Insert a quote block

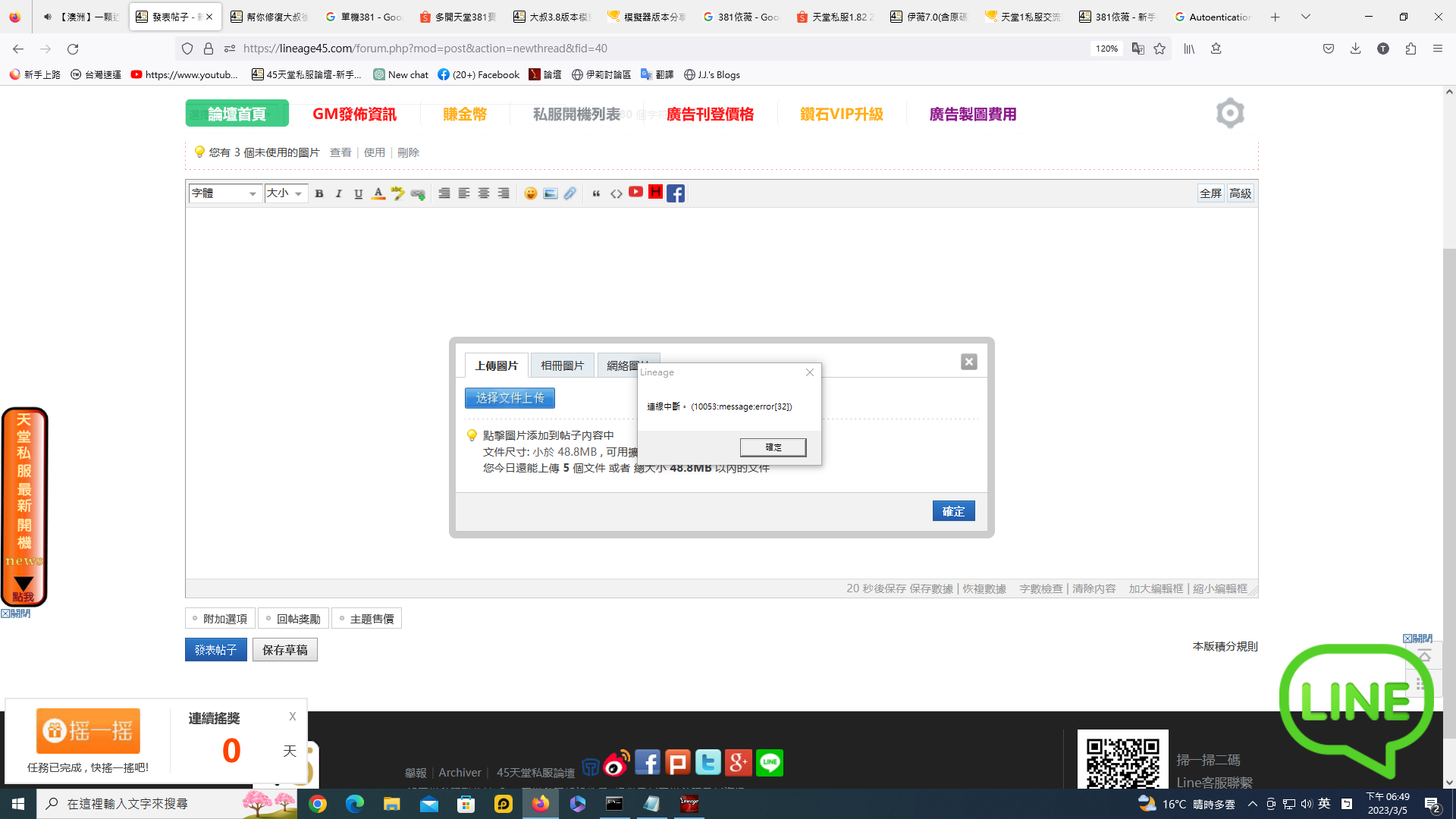(x=597, y=193)
